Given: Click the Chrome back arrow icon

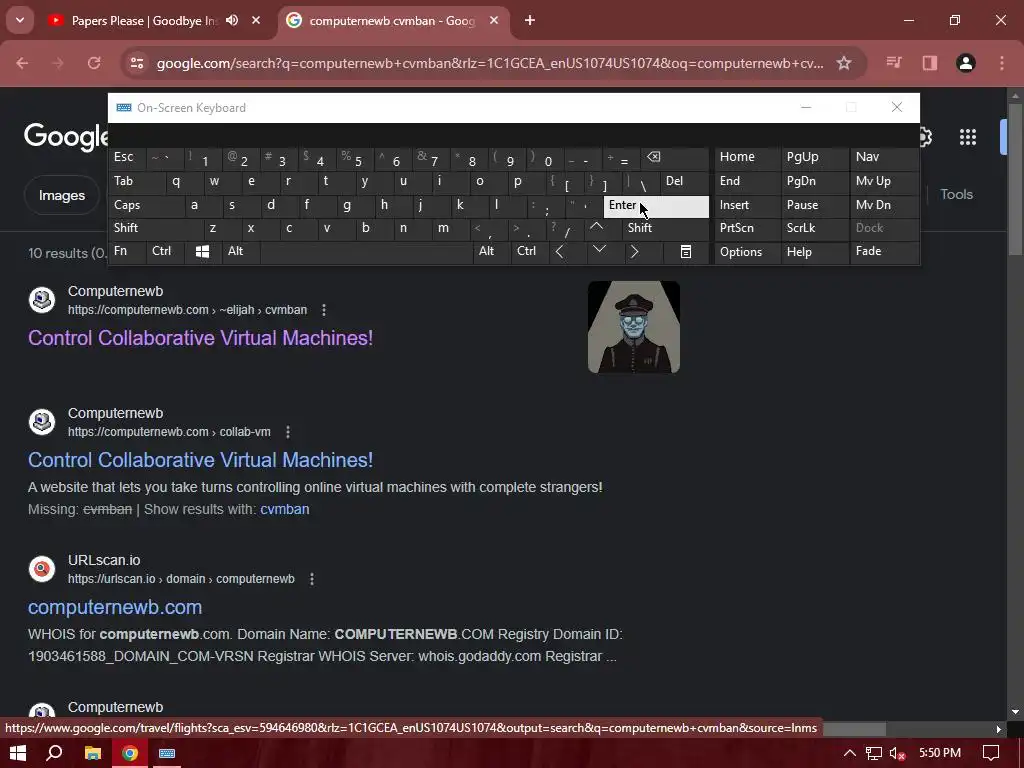Looking at the screenshot, I should pos(22,63).
